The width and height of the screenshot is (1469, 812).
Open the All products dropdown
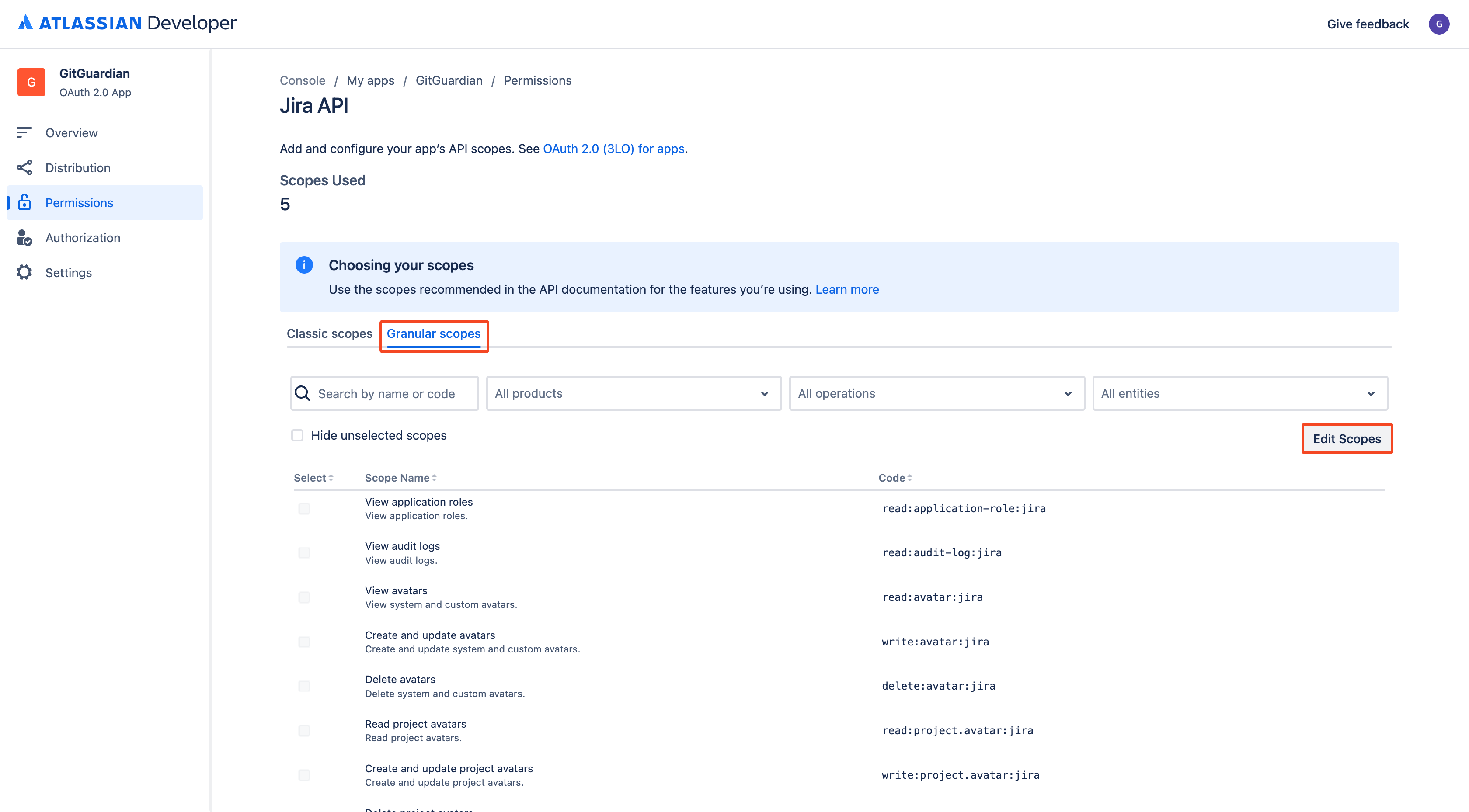click(x=633, y=393)
